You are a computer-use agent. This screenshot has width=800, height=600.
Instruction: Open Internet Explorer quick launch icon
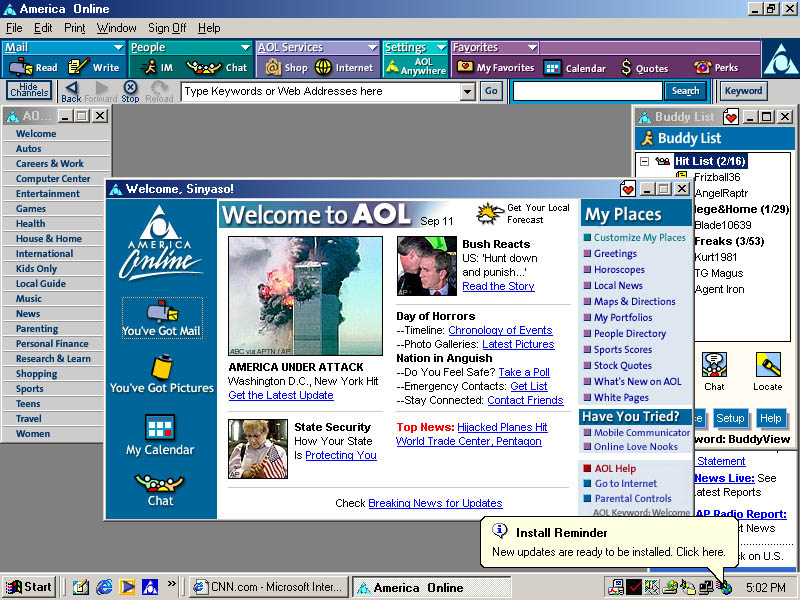click(x=104, y=587)
